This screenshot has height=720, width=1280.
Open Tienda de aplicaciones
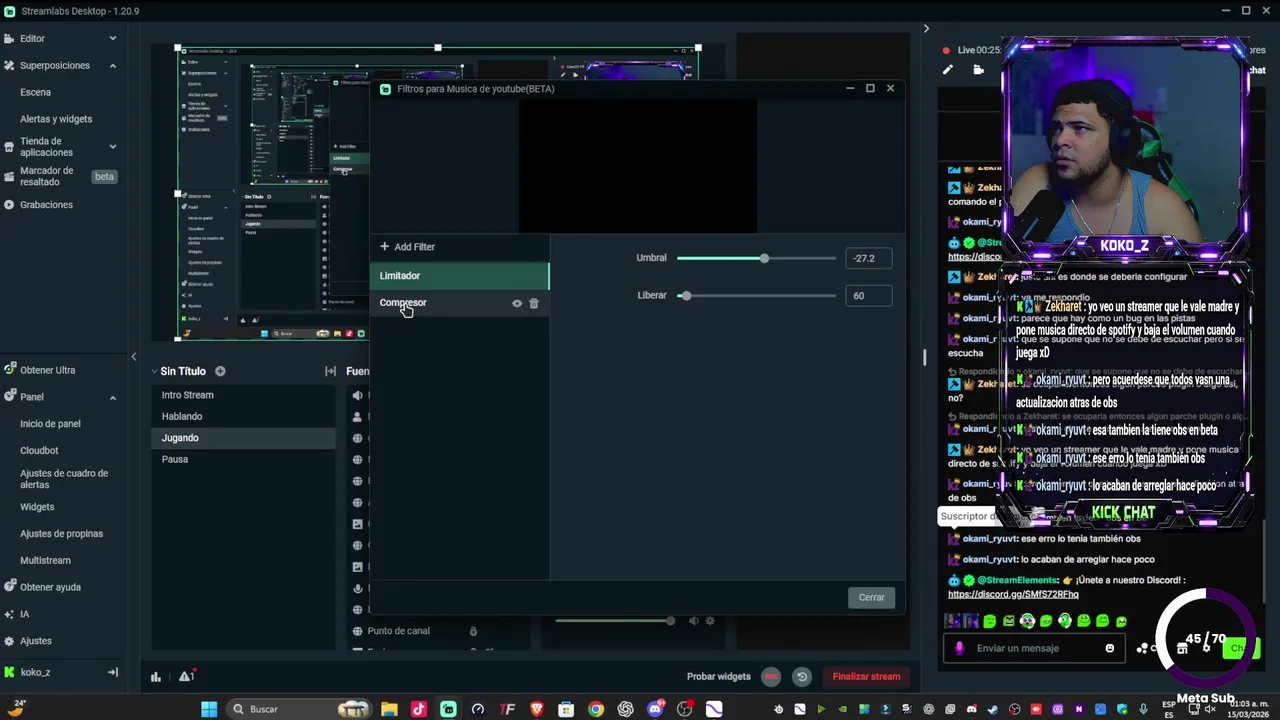click(x=46, y=147)
